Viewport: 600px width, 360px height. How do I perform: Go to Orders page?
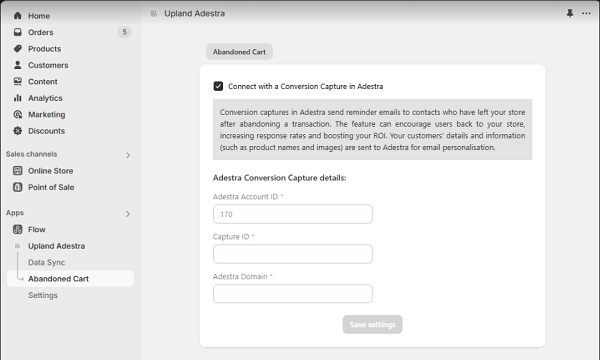(x=41, y=32)
